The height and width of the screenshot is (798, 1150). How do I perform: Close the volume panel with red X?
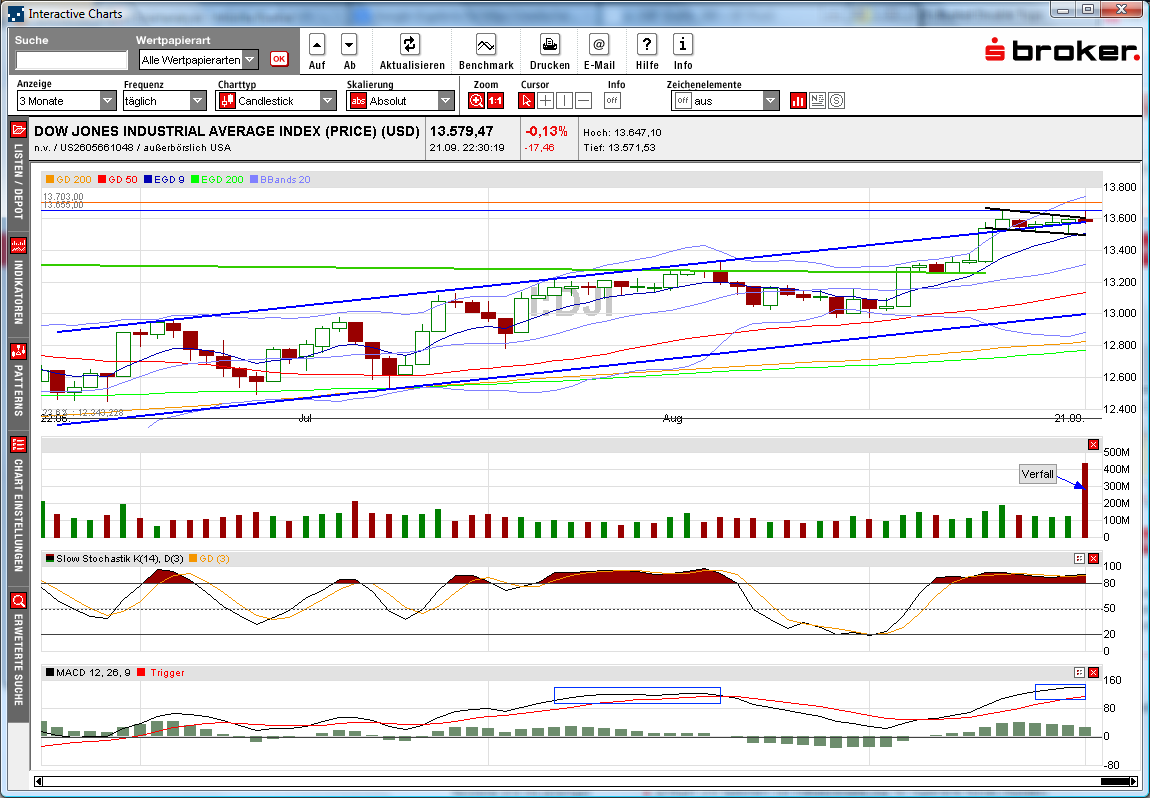pyautogui.click(x=1094, y=444)
